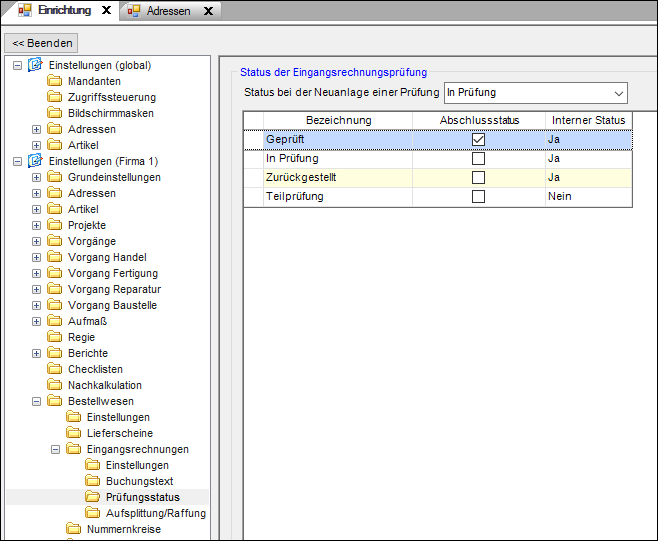Check Abschlussstatus for Teilprüfung
The image size is (658, 541).
tap(478, 196)
